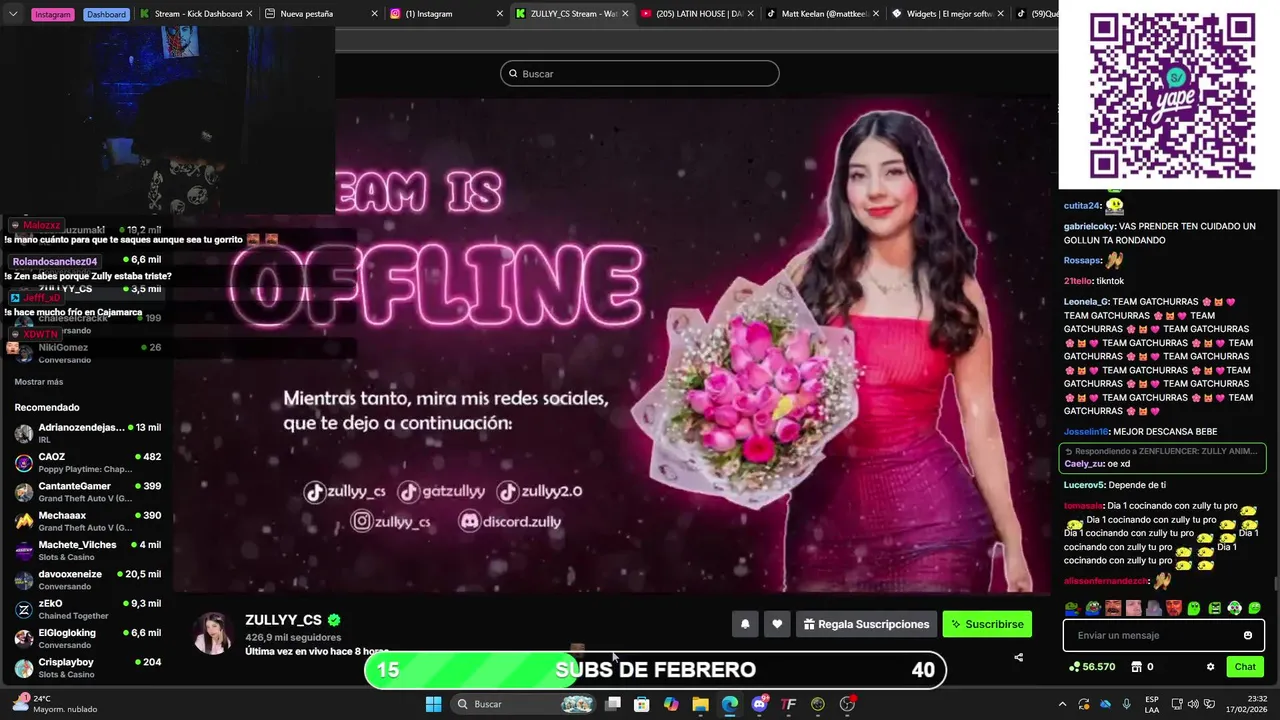Click the verified badge next to ZULLYY_CS

[334, 620]
